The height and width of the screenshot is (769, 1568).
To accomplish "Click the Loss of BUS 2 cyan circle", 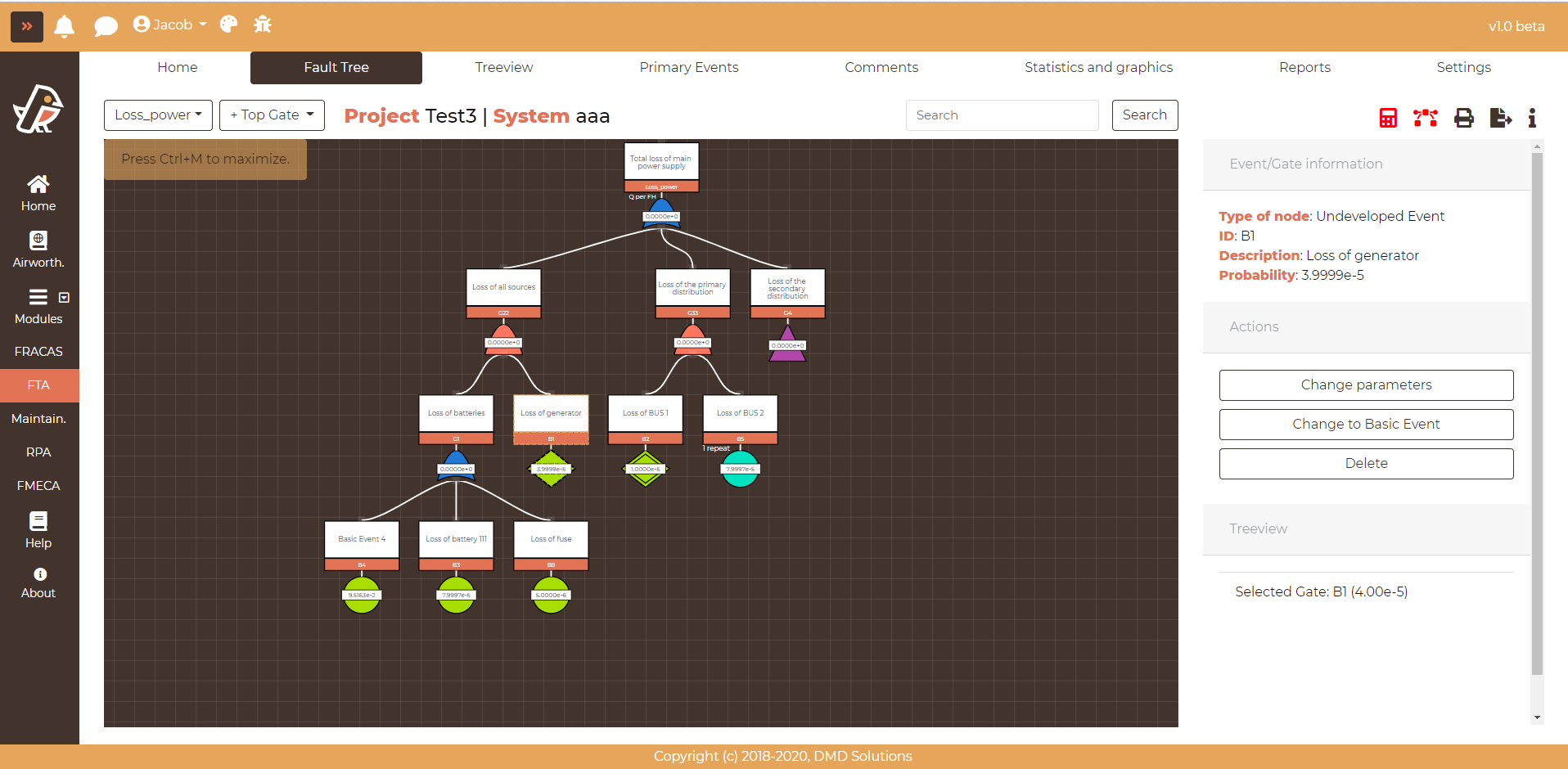I will point(740,470).
